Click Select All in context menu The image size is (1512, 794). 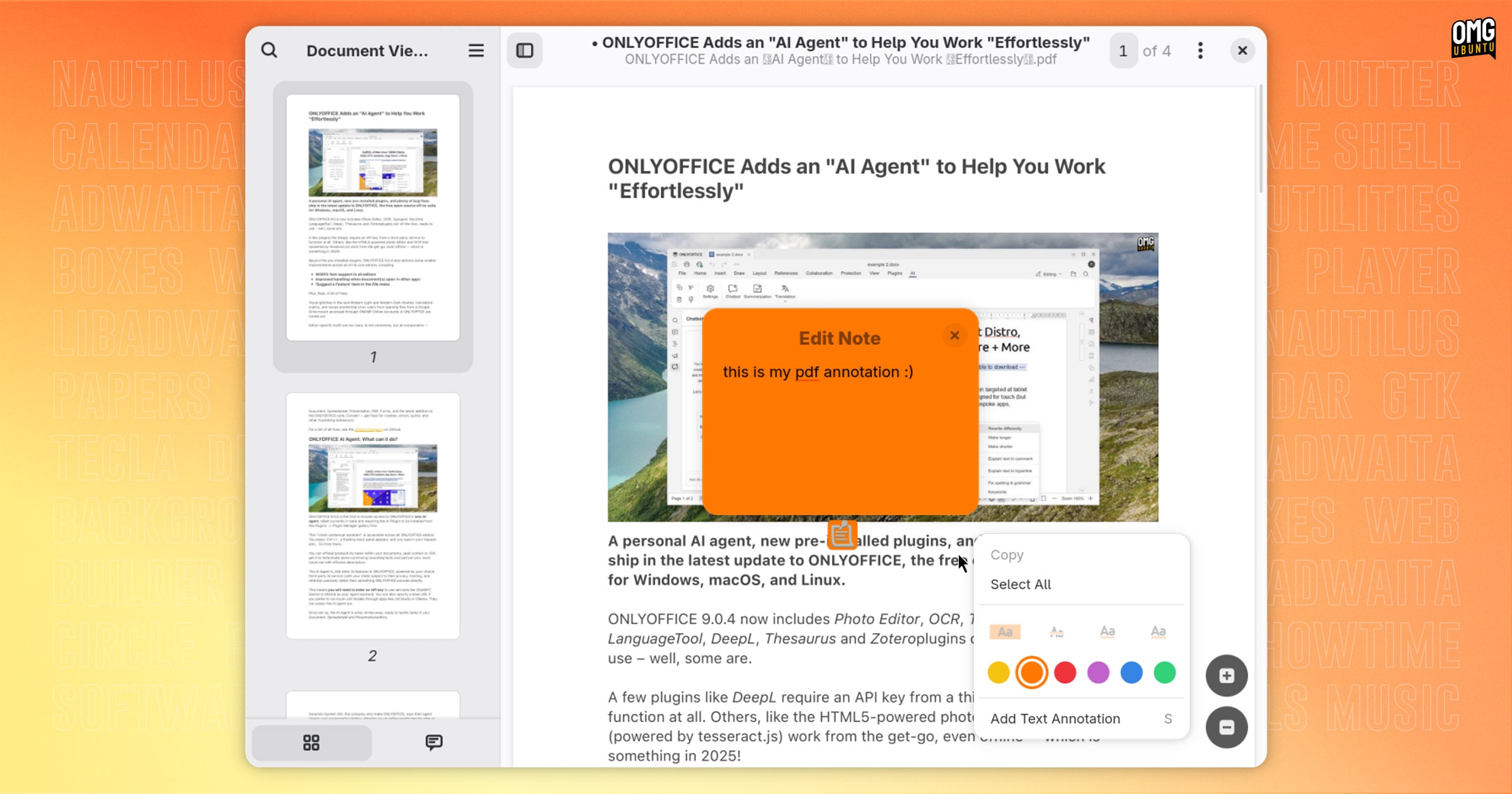pos(1021,584)
